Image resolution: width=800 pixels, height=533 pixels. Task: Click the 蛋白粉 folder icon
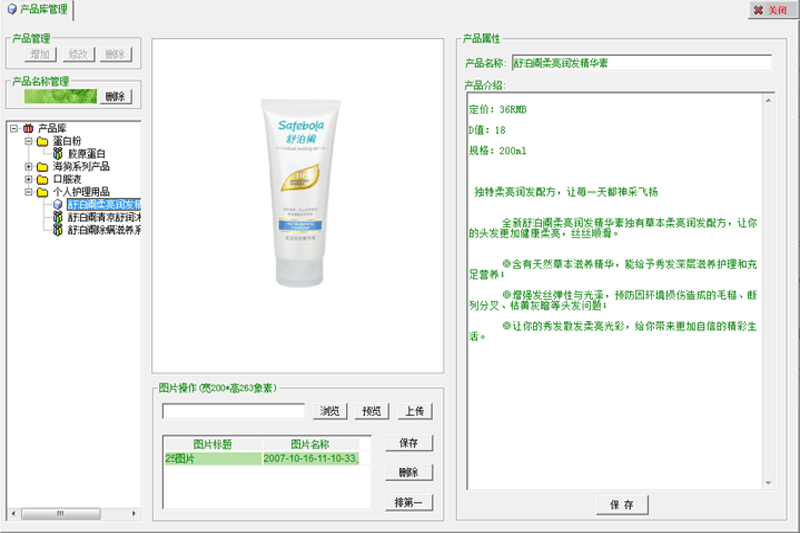(x=42, y=141)
